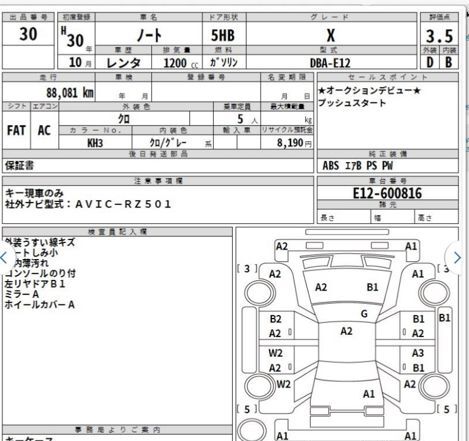469x441 pixels.
Task: Select the door type 5HB
Action: 223,35
